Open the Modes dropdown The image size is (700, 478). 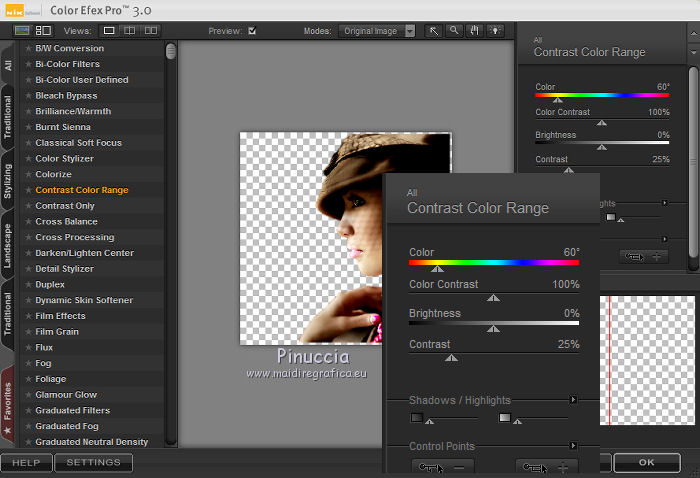pyautogui.click(x=376, y=31)
